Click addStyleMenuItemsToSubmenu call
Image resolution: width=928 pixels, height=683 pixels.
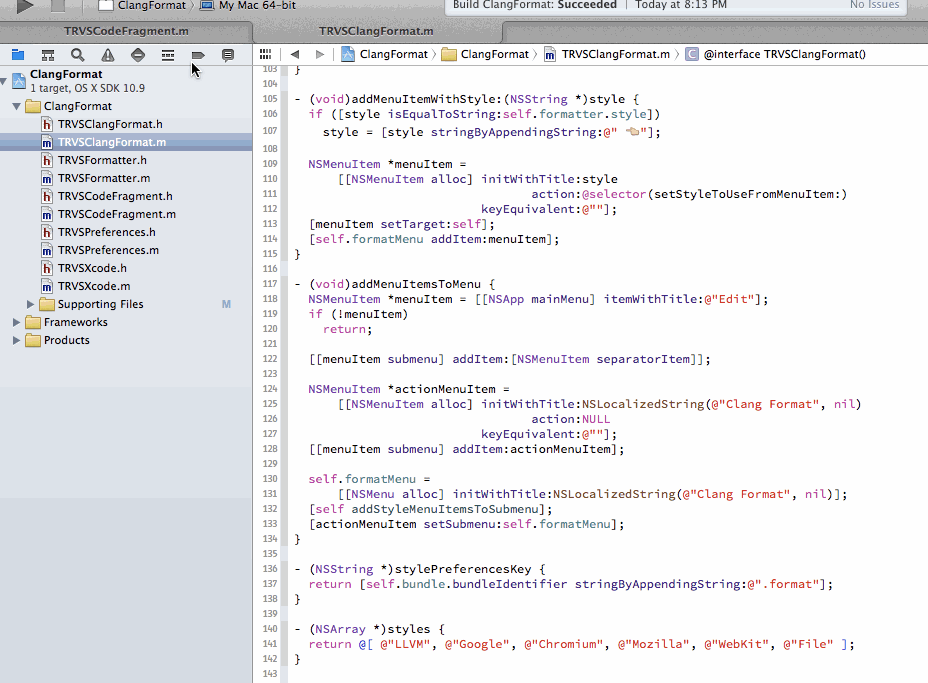point(445,510)
